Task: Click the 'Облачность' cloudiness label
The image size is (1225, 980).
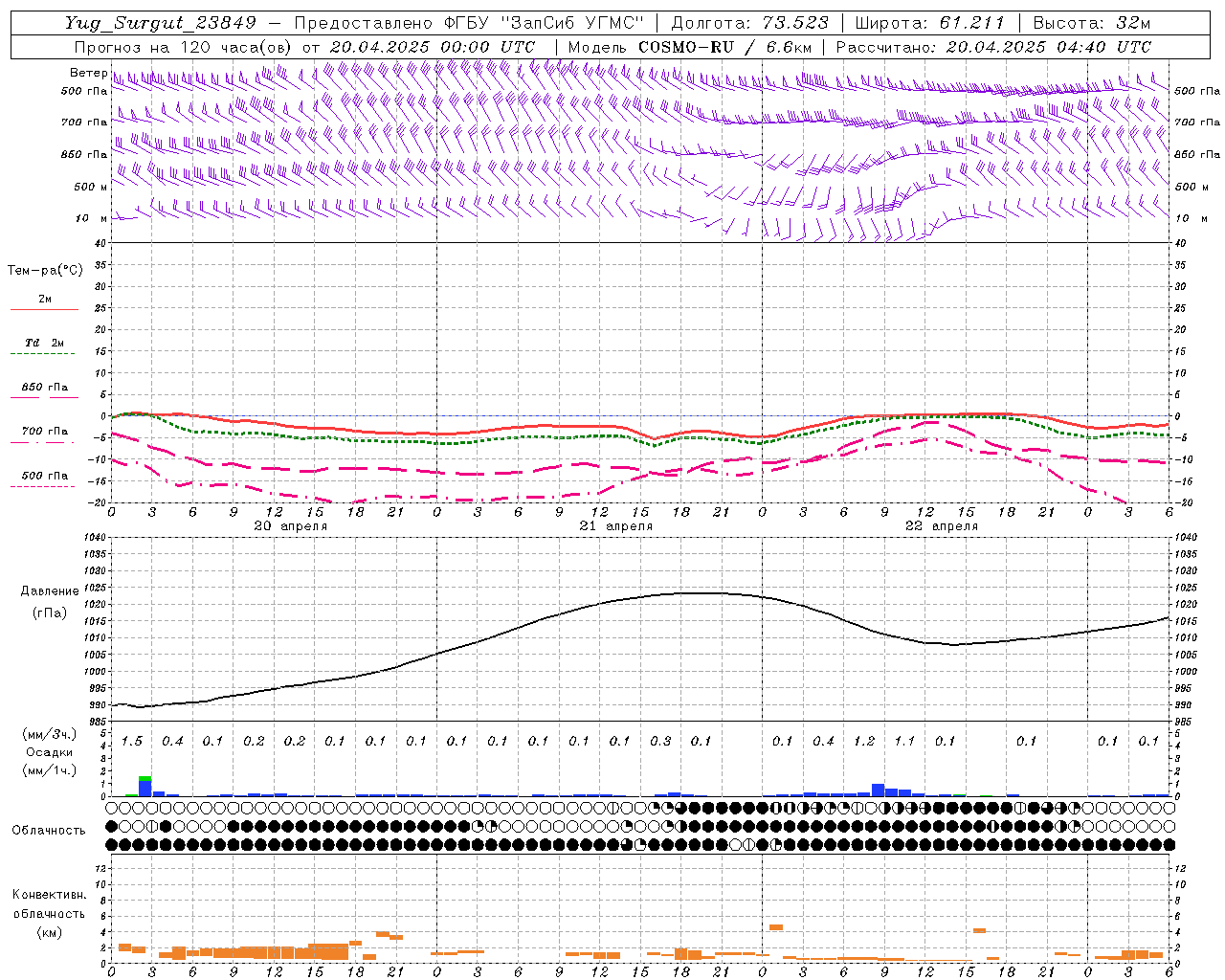Action: coord(49,831)
